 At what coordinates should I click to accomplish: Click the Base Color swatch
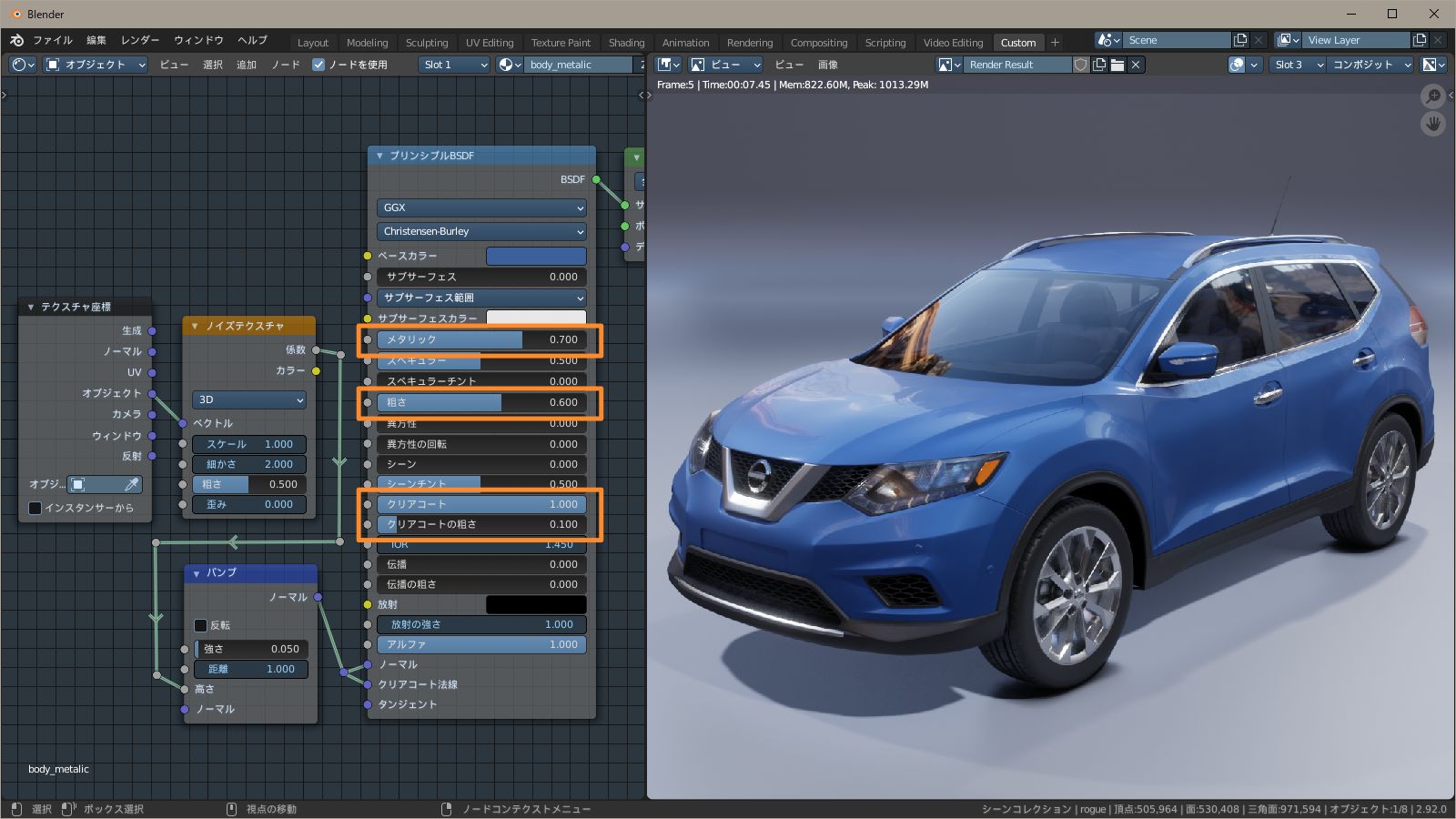[536, 256]
